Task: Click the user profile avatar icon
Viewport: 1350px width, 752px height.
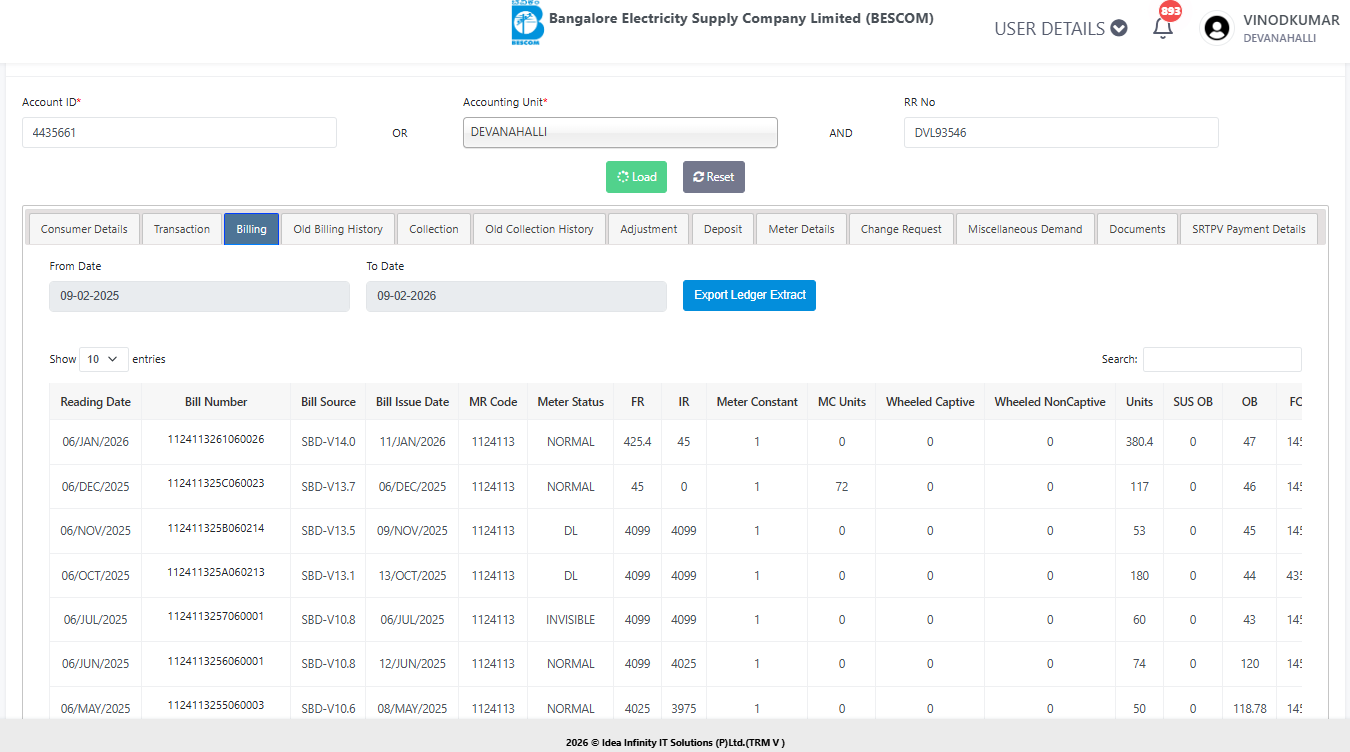Action: 1216,29
